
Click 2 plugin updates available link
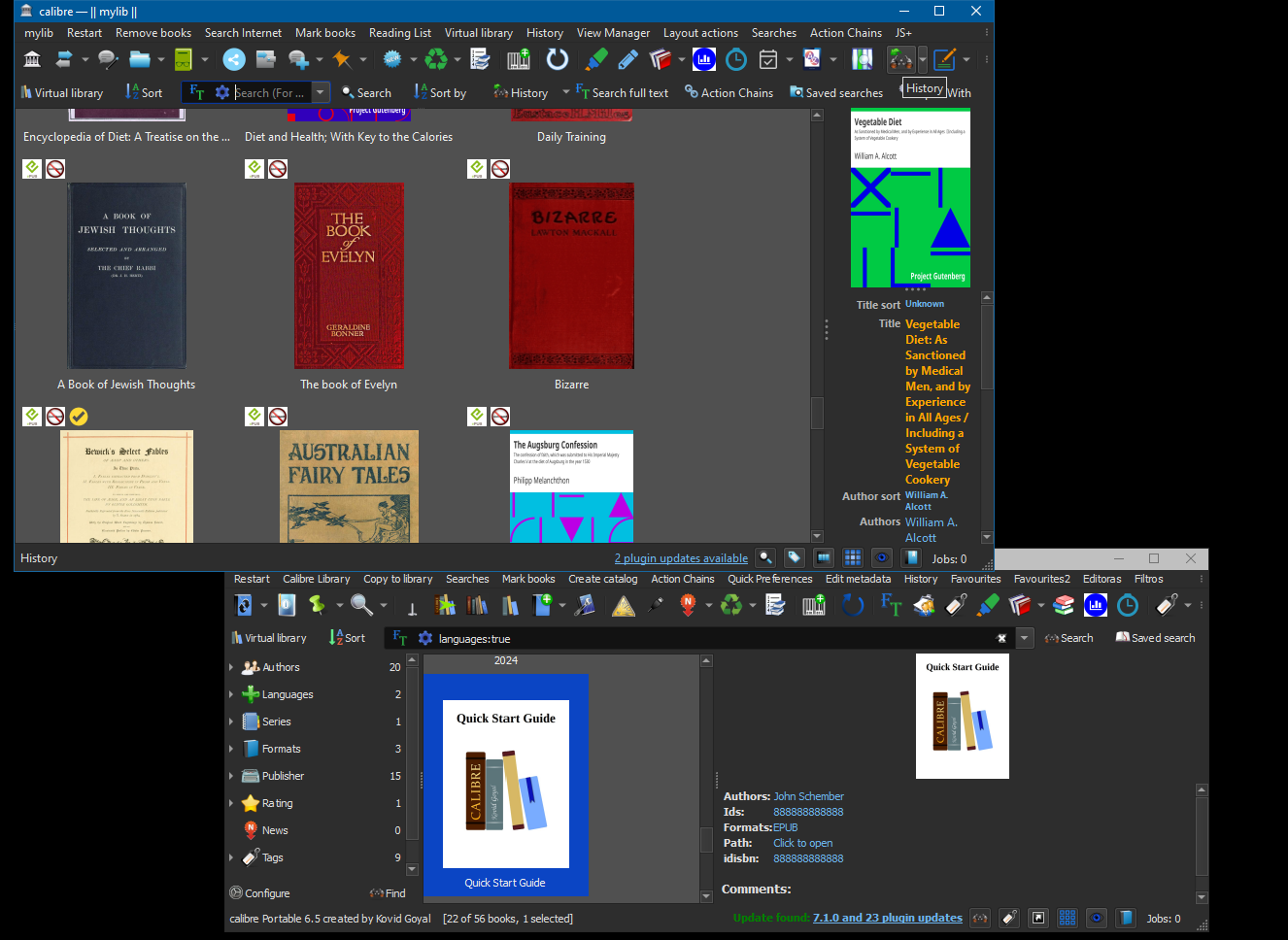(x=681, y=558)
